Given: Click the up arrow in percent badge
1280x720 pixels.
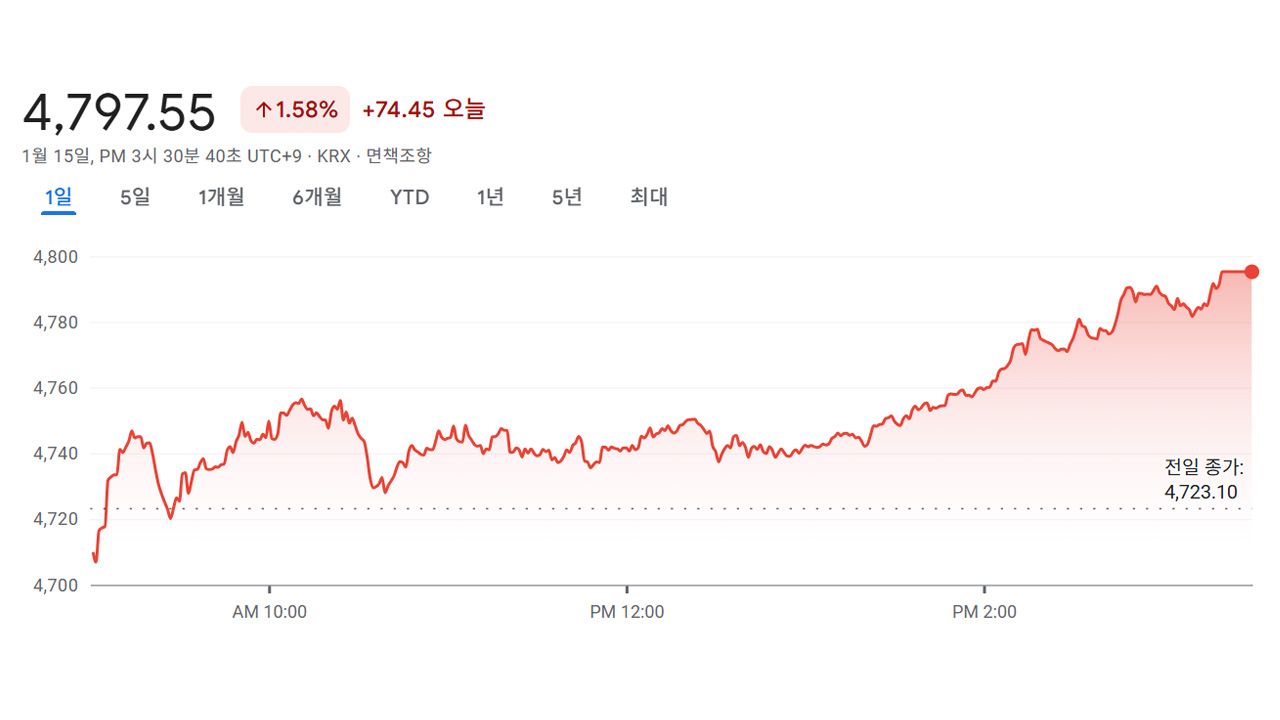Looking at the screenshot, I should pos(264,110).
